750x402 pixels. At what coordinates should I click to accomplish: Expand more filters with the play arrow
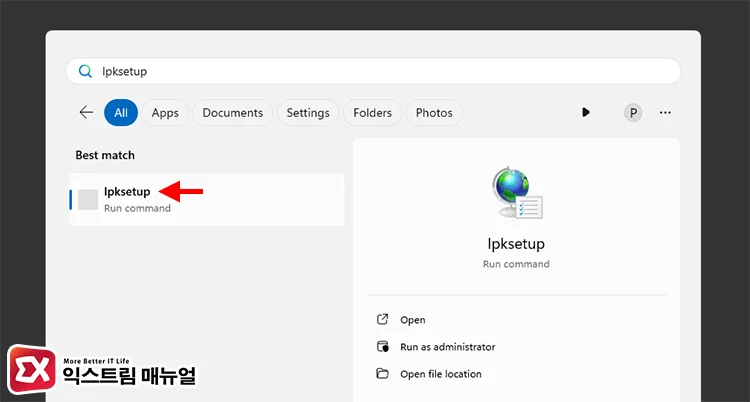pyautogui.click(x=586, y=113)
